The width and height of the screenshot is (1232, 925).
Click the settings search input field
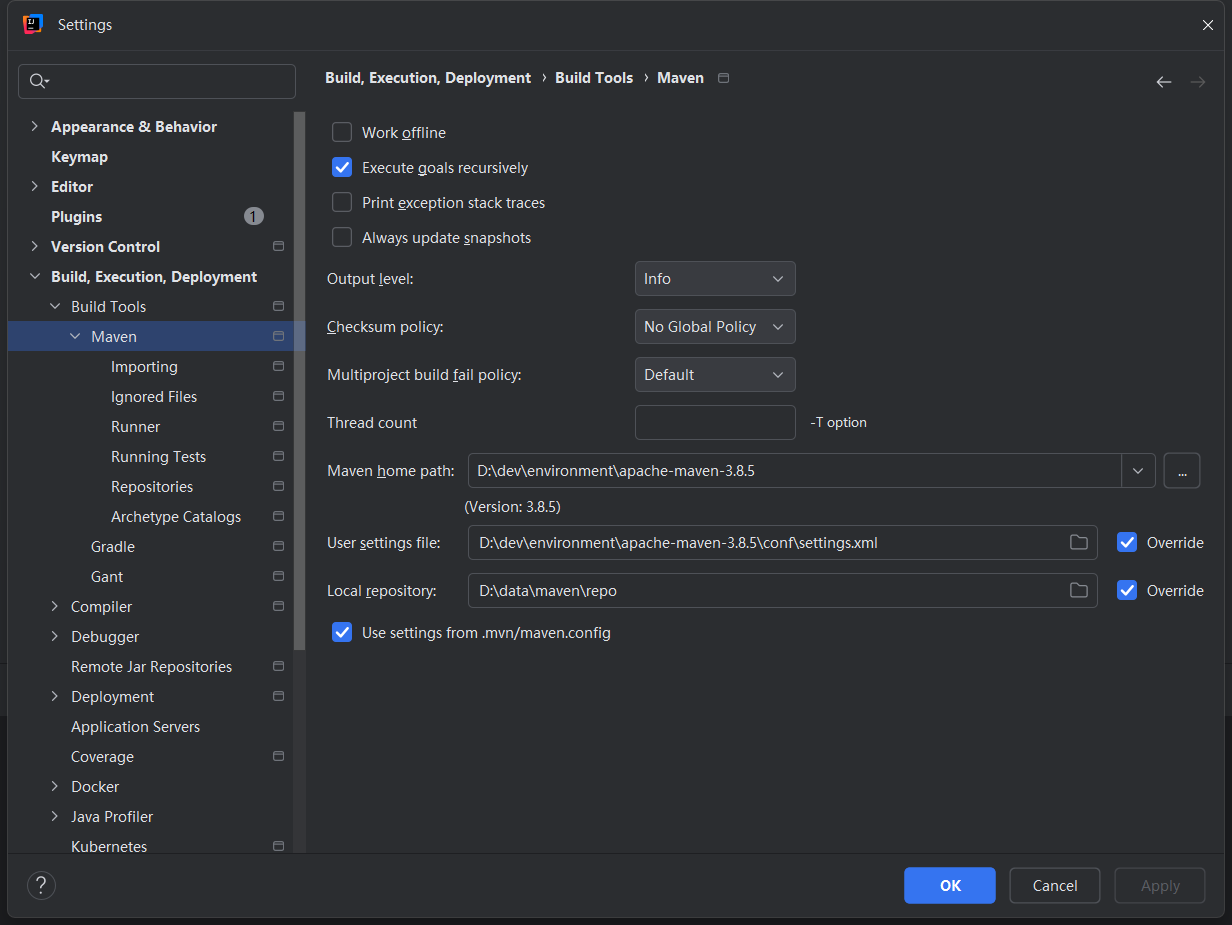tap(157, 81)
